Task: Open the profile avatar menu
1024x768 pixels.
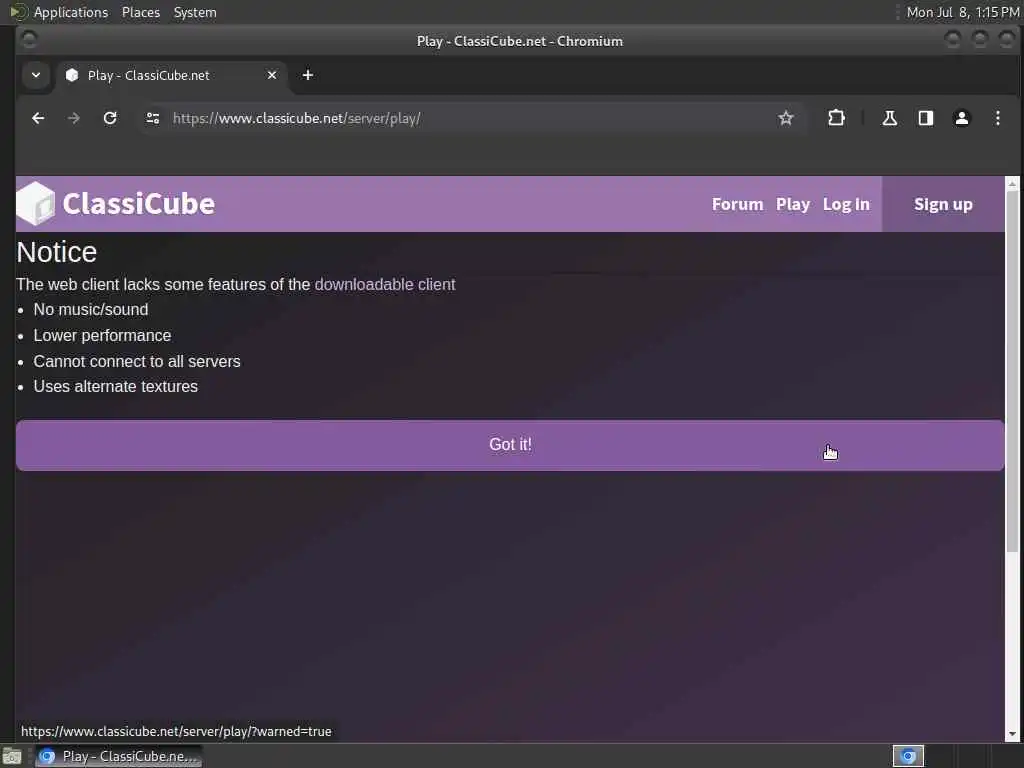Action: pos(961,118)
